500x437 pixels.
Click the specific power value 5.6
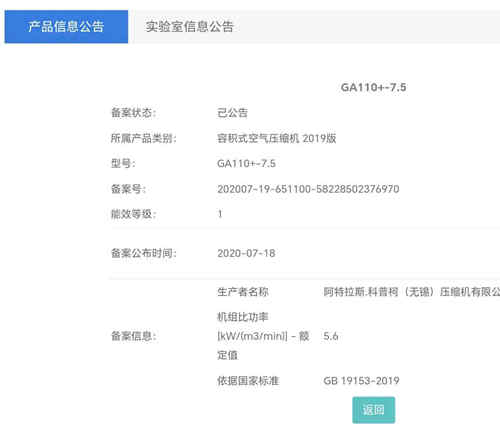point(331,336)
